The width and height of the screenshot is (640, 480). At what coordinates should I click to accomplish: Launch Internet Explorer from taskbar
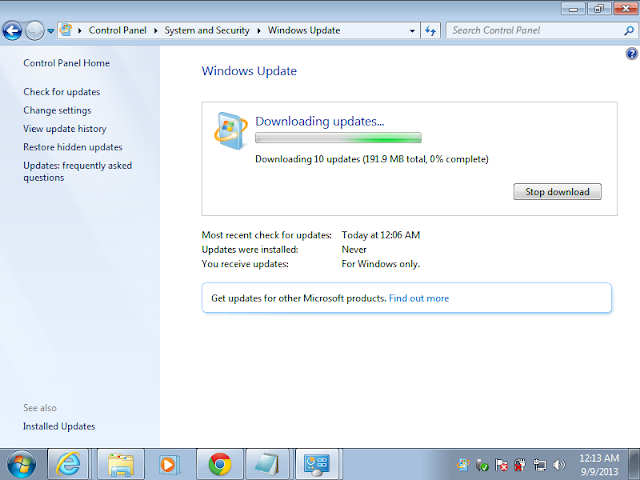68,464
